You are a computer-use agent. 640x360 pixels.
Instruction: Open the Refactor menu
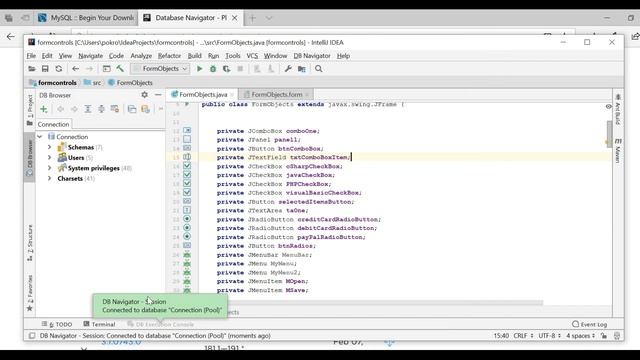[x=169, y=56]
